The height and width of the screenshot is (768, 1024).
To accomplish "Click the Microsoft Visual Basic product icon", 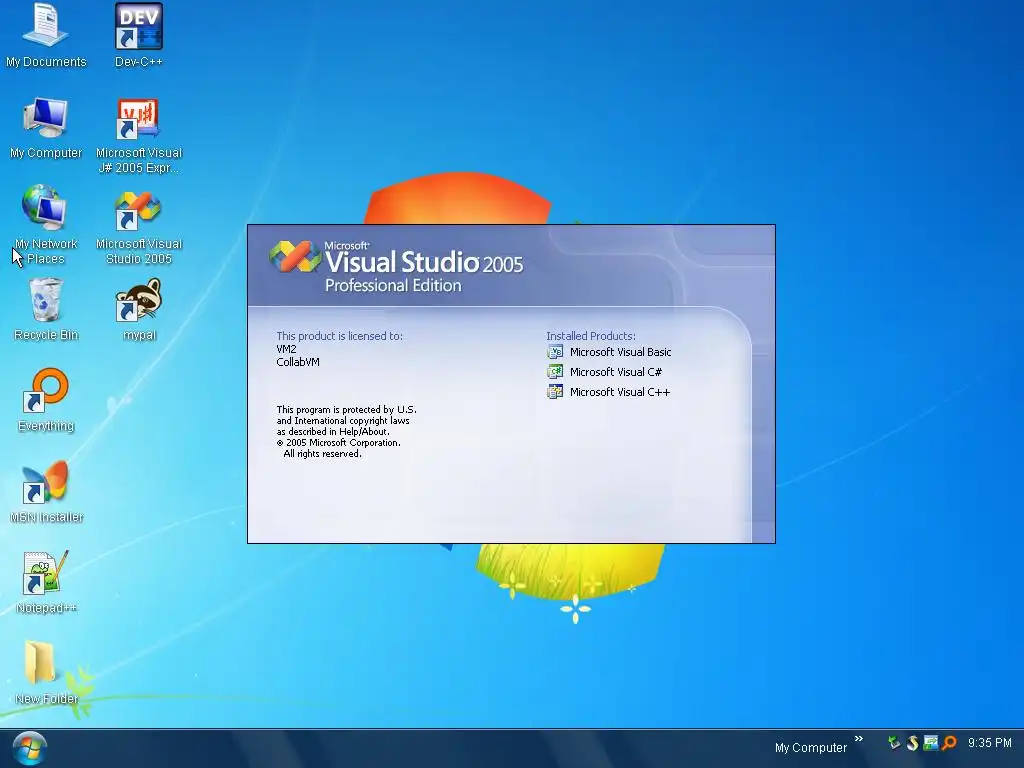I will click(555, 352).
